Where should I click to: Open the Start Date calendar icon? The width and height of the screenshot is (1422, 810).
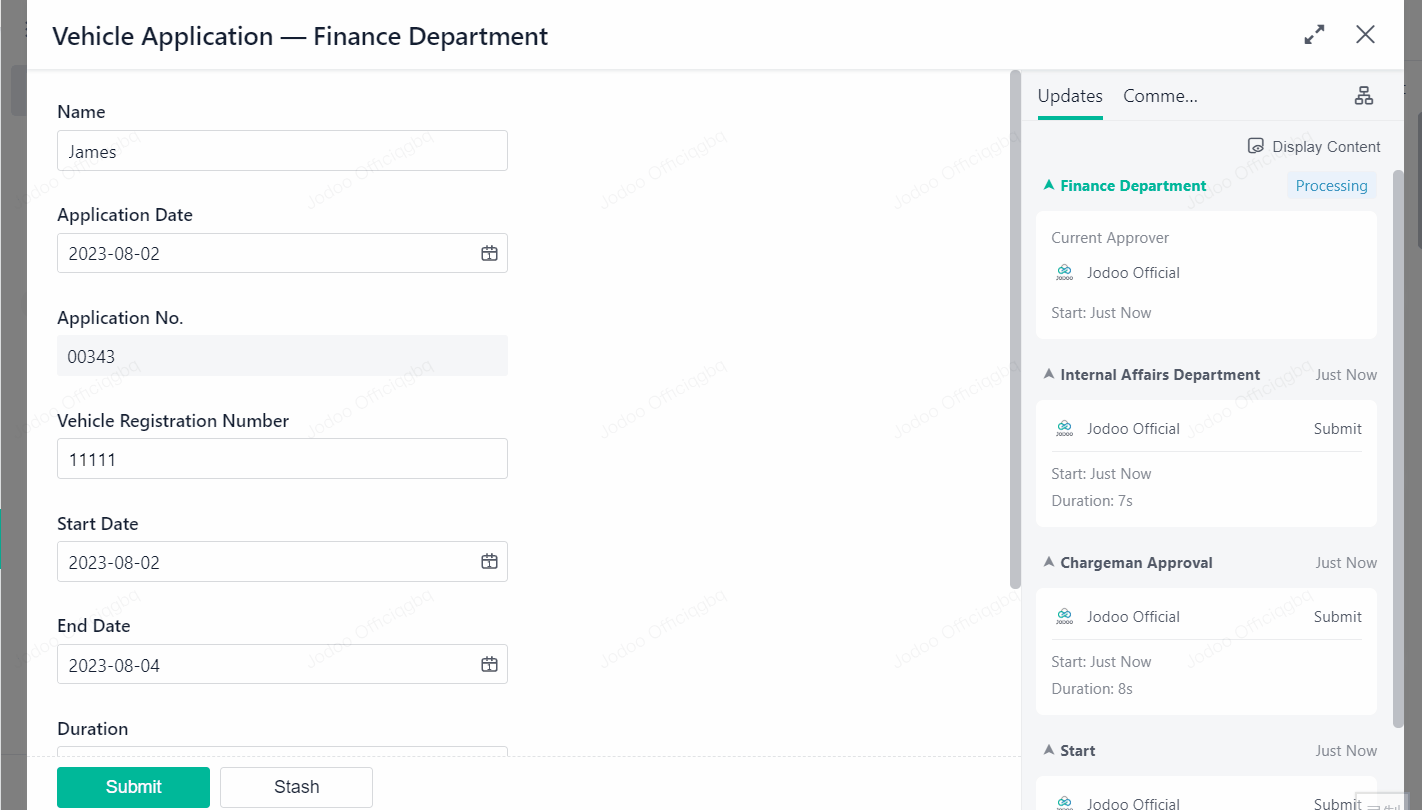point(489,562)
